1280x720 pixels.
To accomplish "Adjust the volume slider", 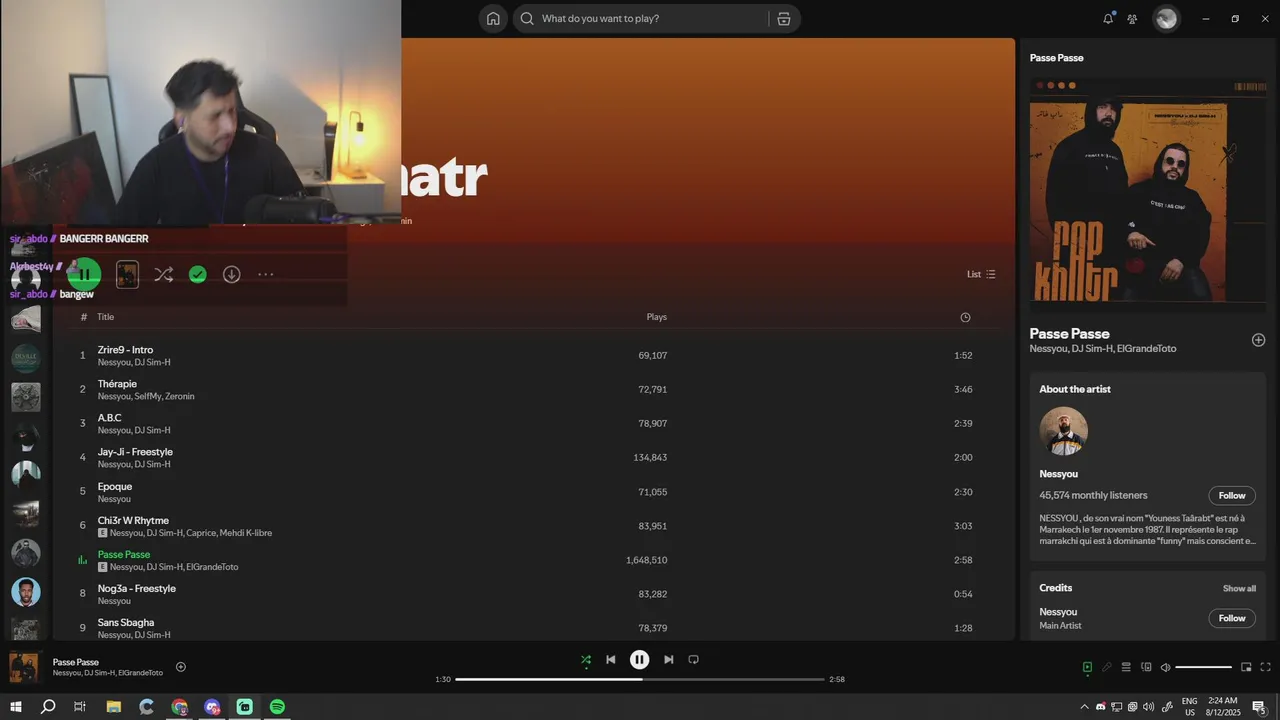I will [1204, 667].
